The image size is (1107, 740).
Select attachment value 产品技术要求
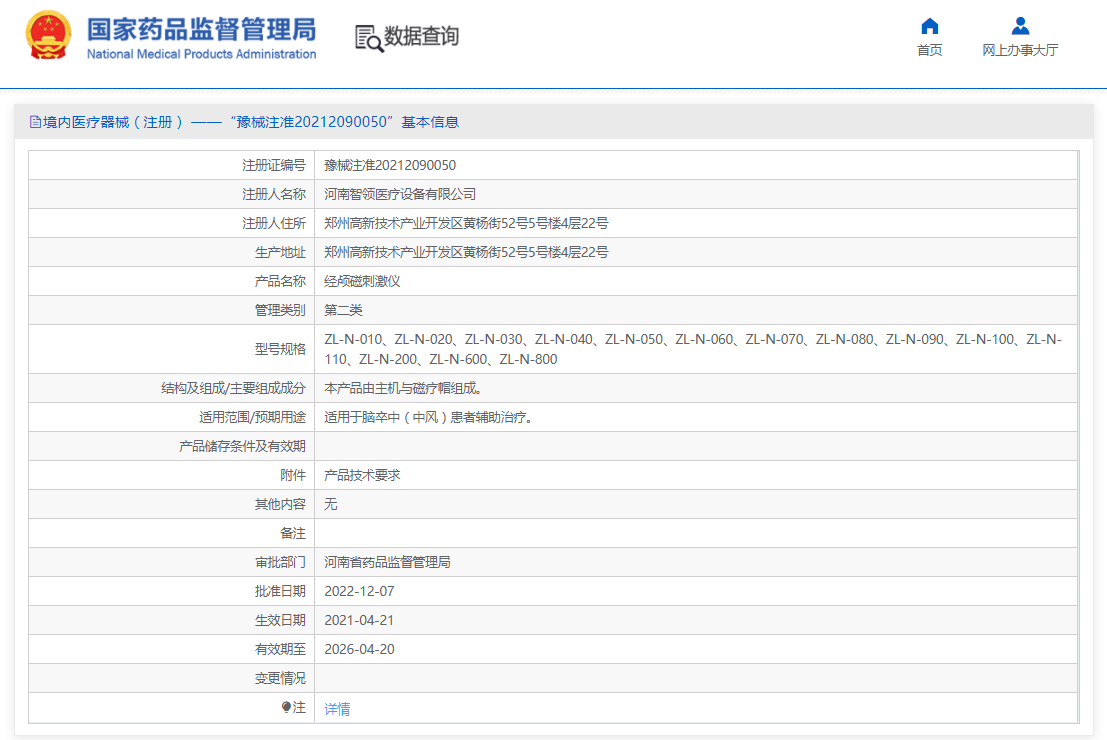(362, 475)
